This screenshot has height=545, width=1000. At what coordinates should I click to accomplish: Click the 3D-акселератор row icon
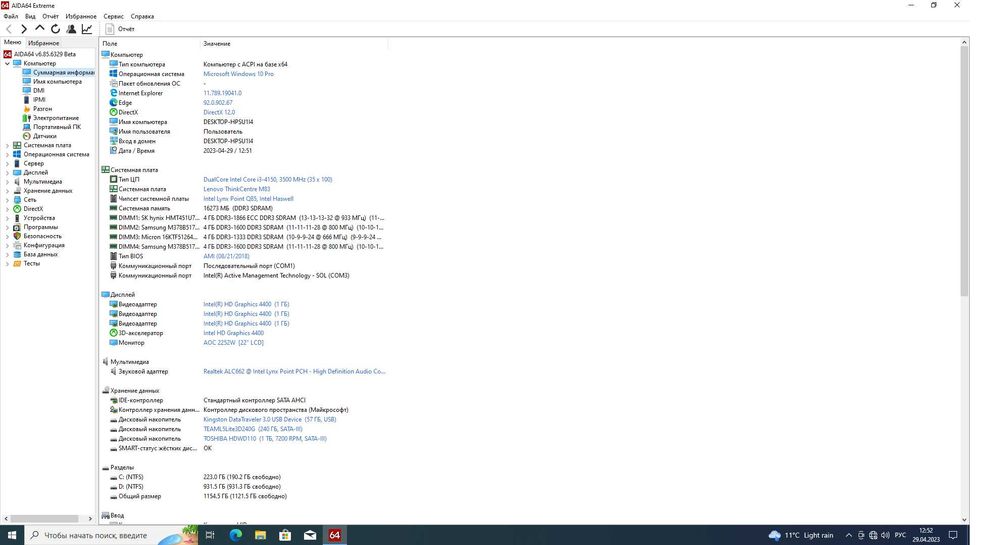[x=113, y=333]
